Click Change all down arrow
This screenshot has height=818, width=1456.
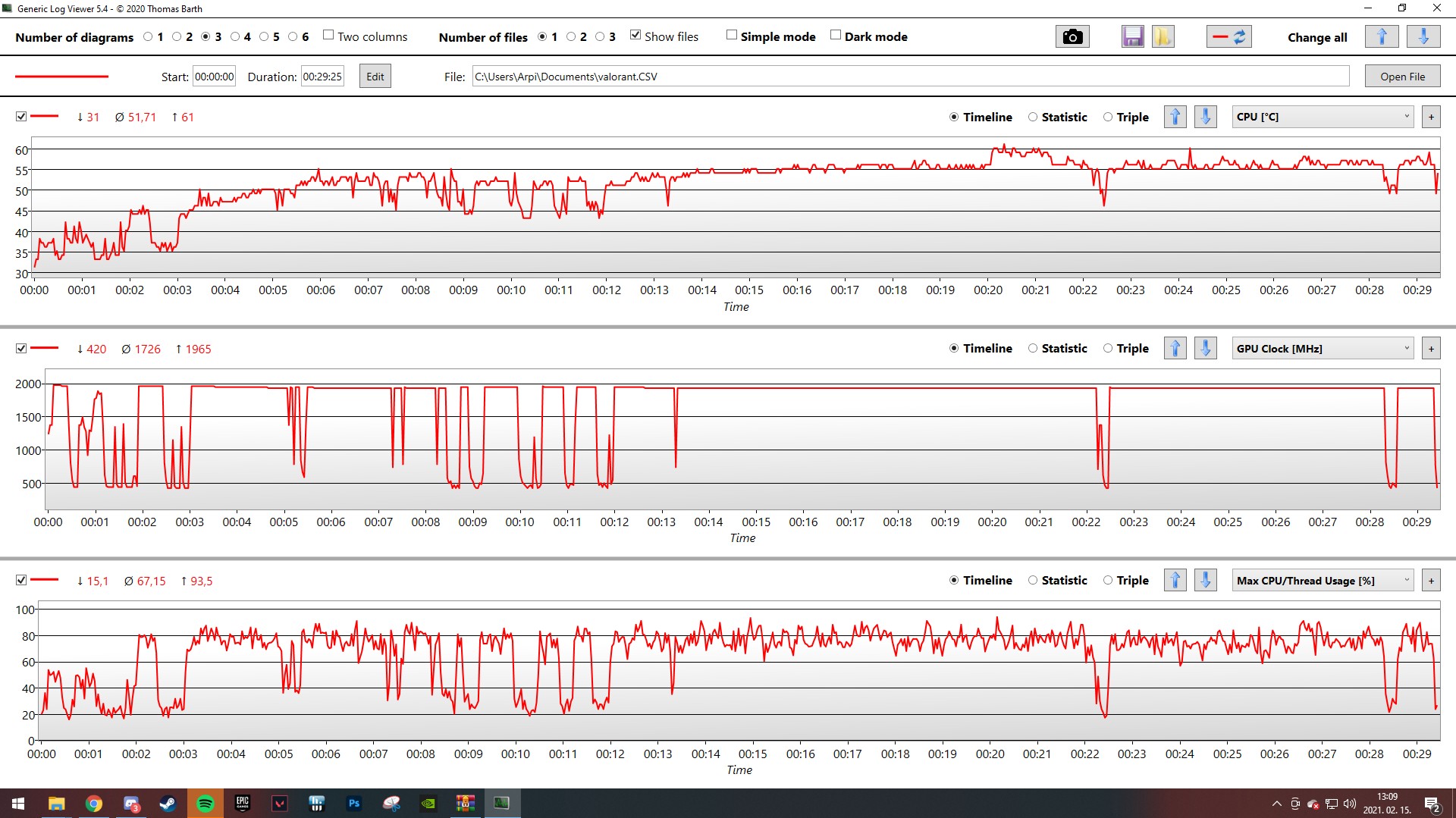(x=1423, y=36)
